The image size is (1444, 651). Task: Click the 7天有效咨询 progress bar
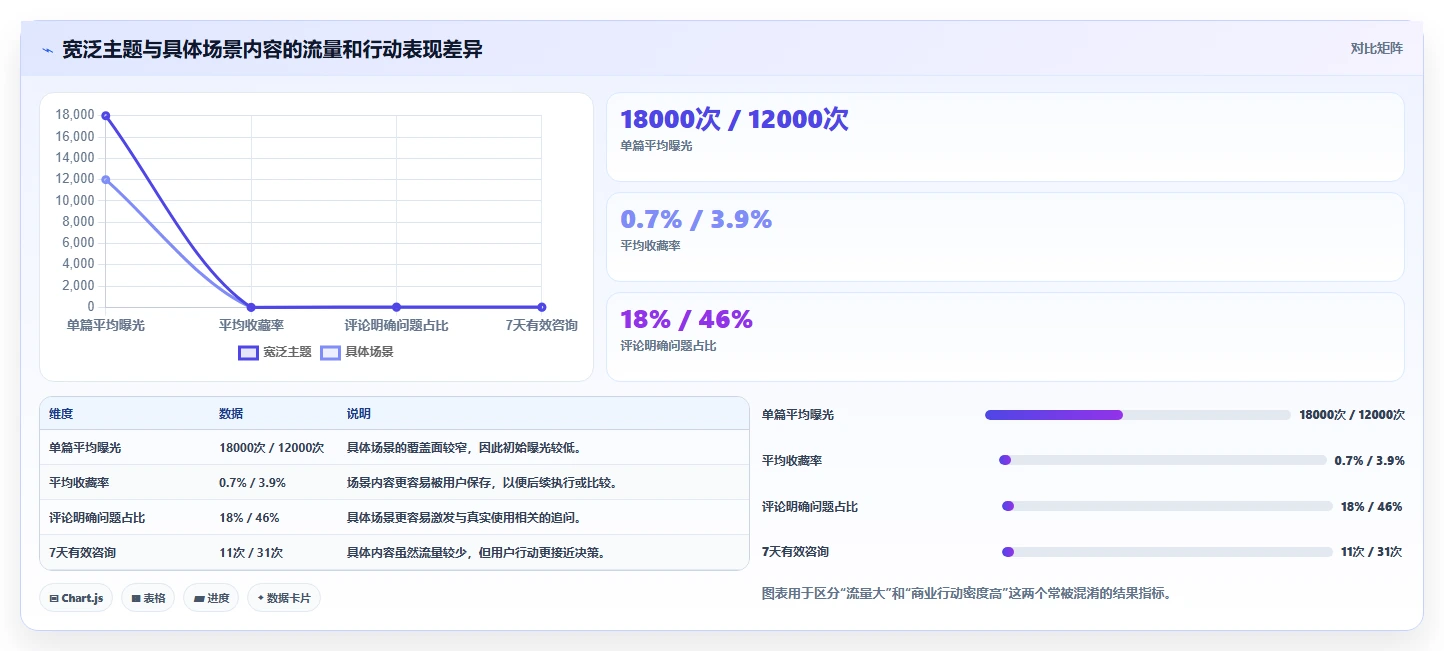click(x=1167, y=552)
